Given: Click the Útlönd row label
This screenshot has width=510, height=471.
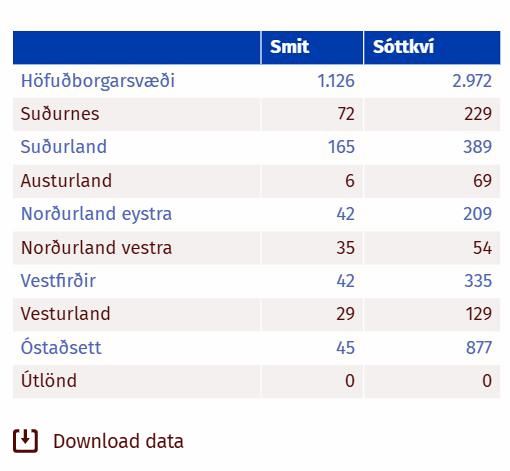Looking at the screenshot, I should 49,381.
